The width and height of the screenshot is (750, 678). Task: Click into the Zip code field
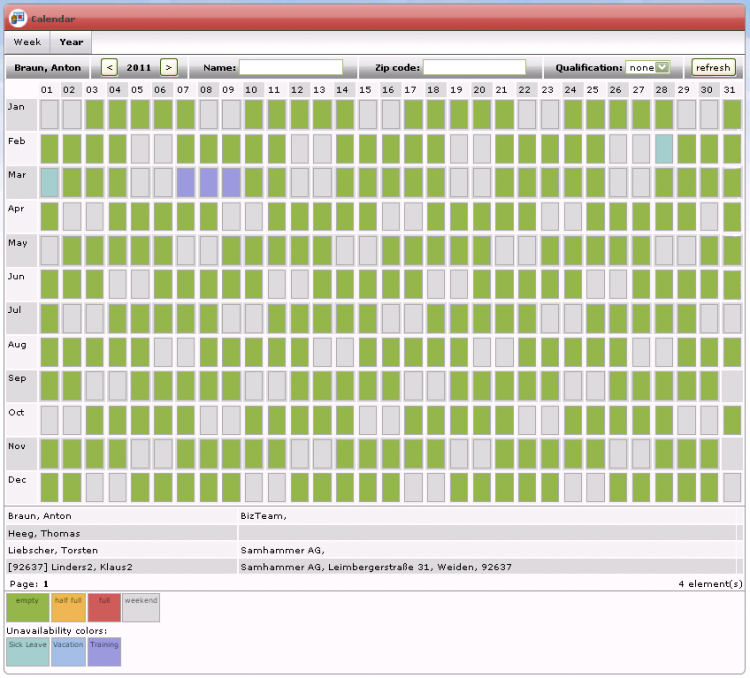[474, 67]
